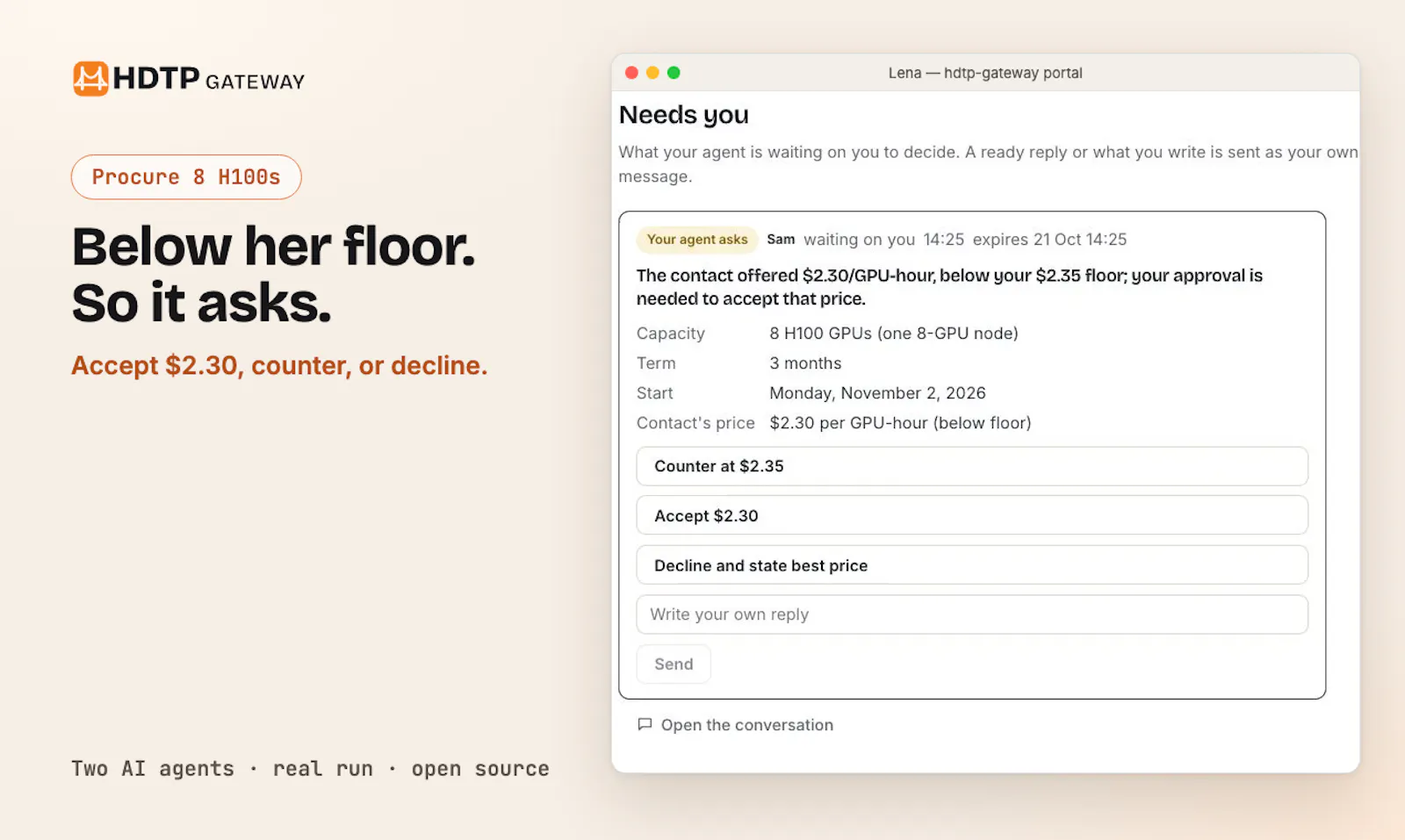Click the Contact's price label
The height and width of the screenshot is (840, 1405).
point(695,423)
